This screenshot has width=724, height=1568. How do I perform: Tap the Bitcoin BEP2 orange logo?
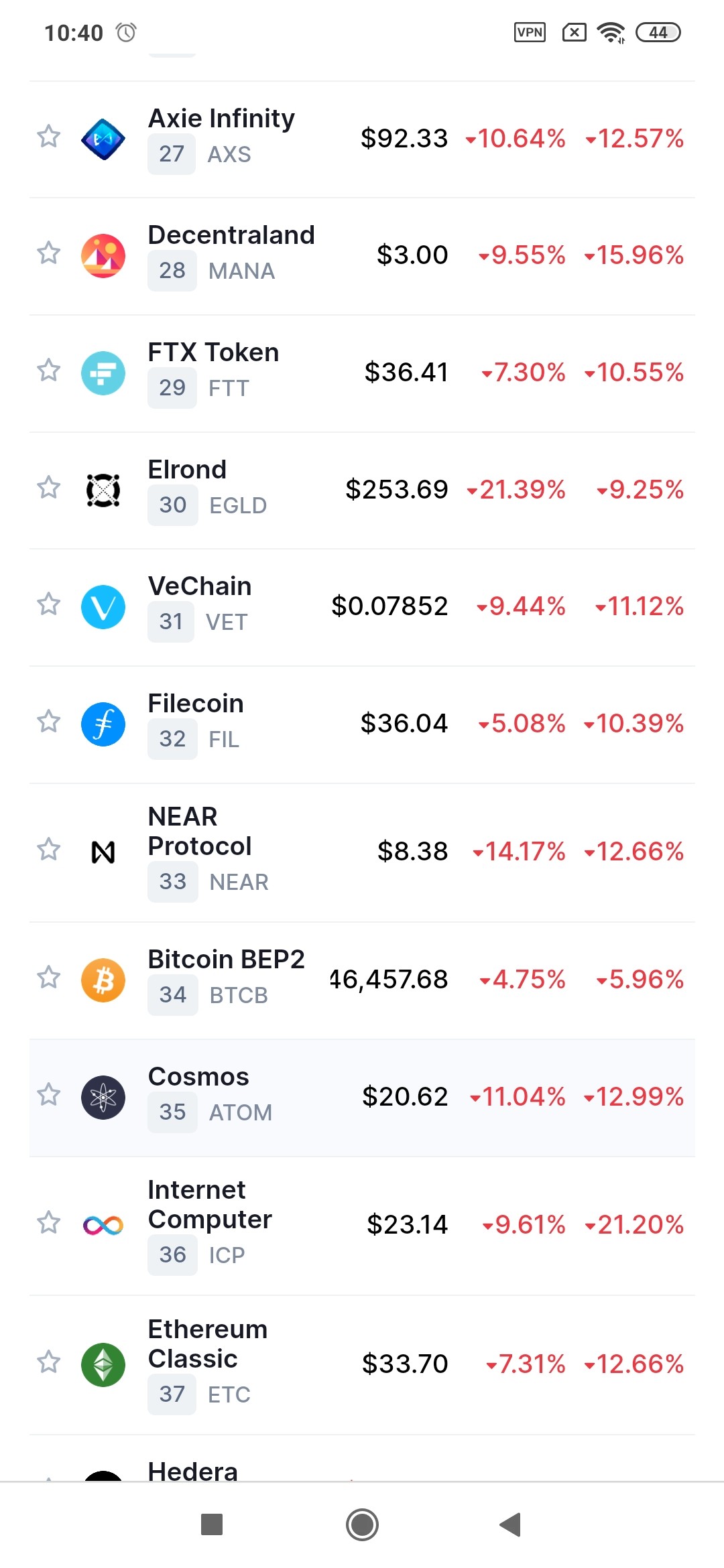tap(103, 980)
